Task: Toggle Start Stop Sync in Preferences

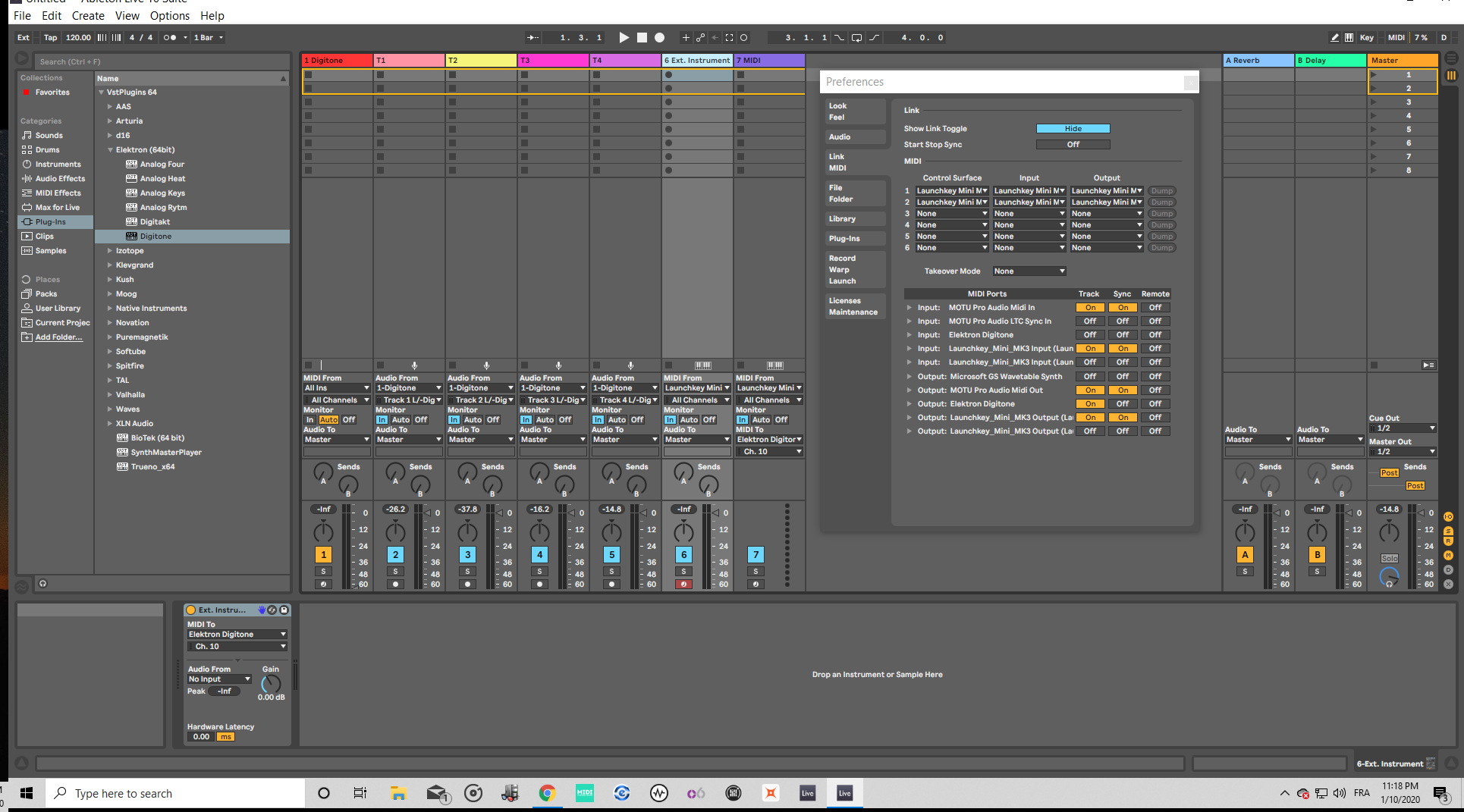Action: click(x=1073, y=145)
